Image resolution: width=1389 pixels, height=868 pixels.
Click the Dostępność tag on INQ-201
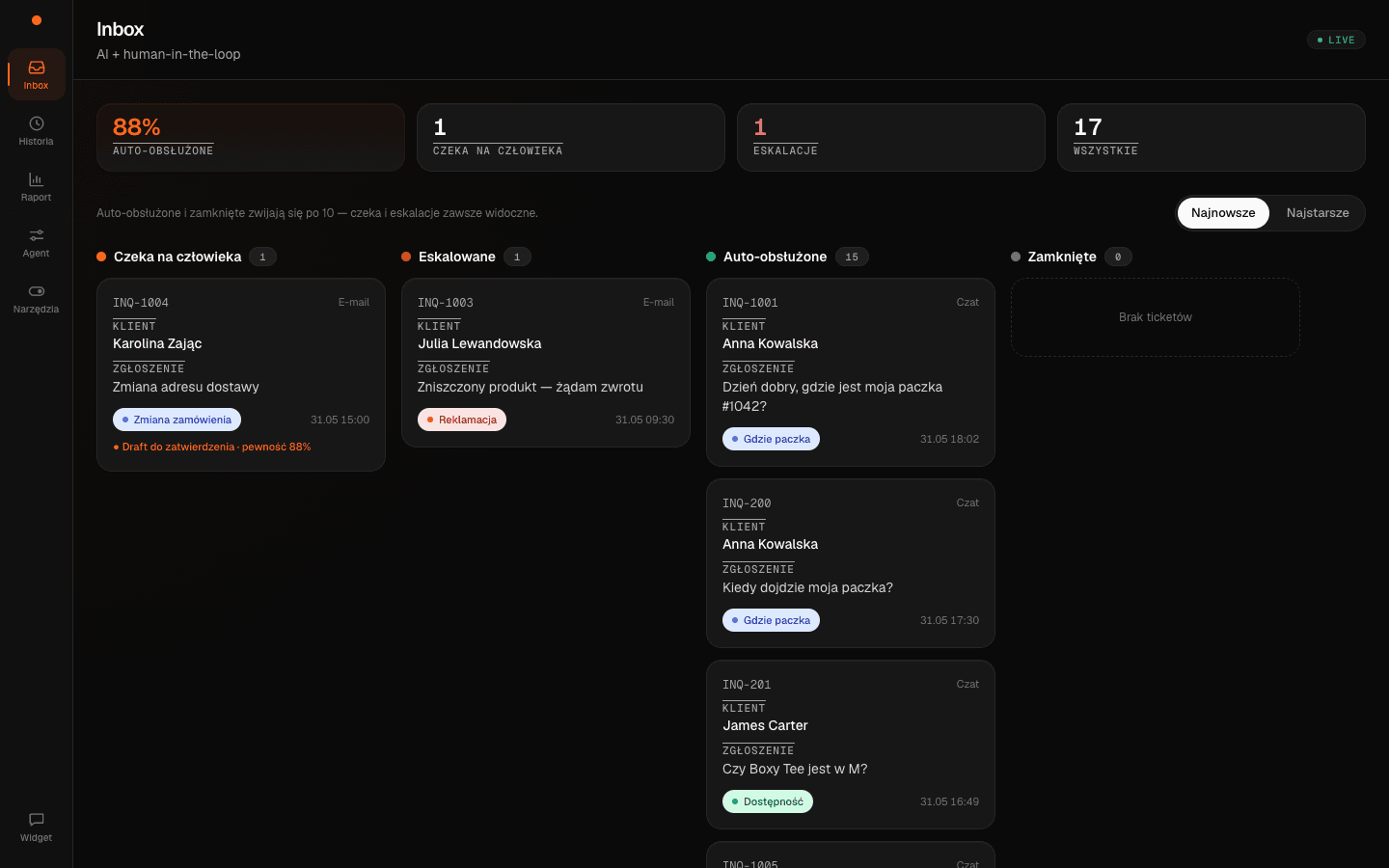pos(768,801)
